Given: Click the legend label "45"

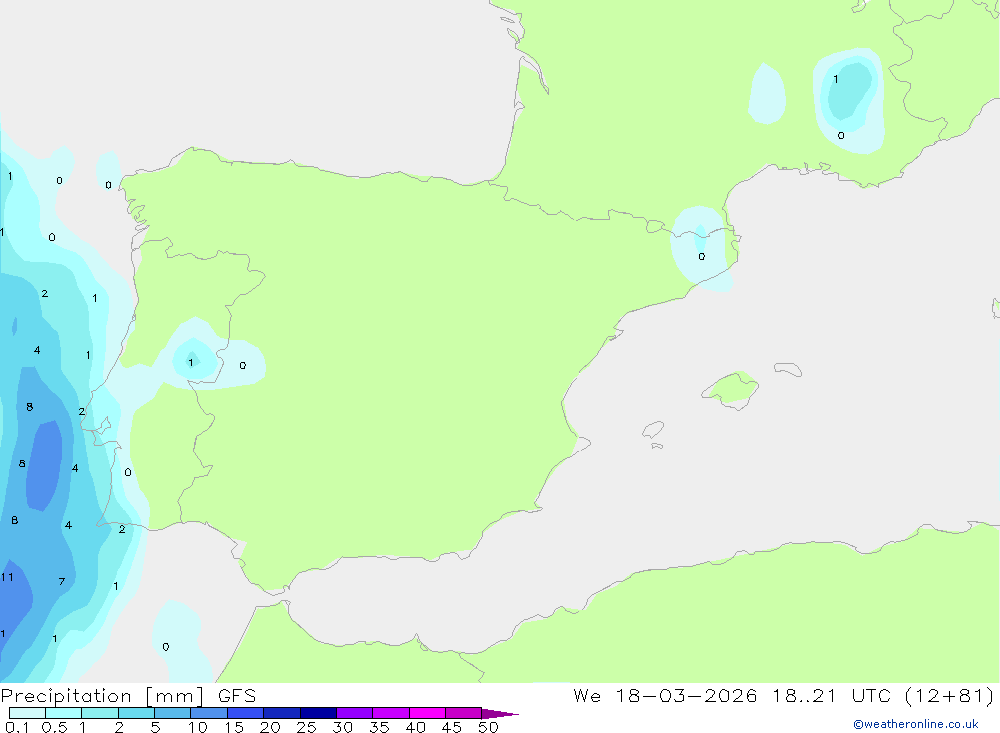Looking at the screenshot, I should click(452, 727).
